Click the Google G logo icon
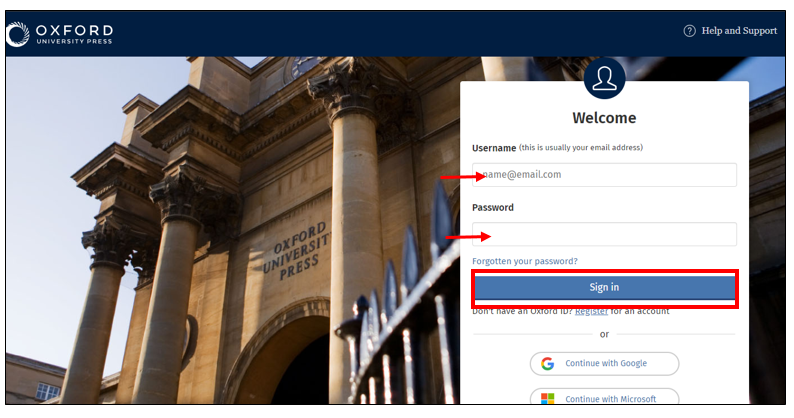This screenshot has height=418, width=794. (x=547, y=363)
